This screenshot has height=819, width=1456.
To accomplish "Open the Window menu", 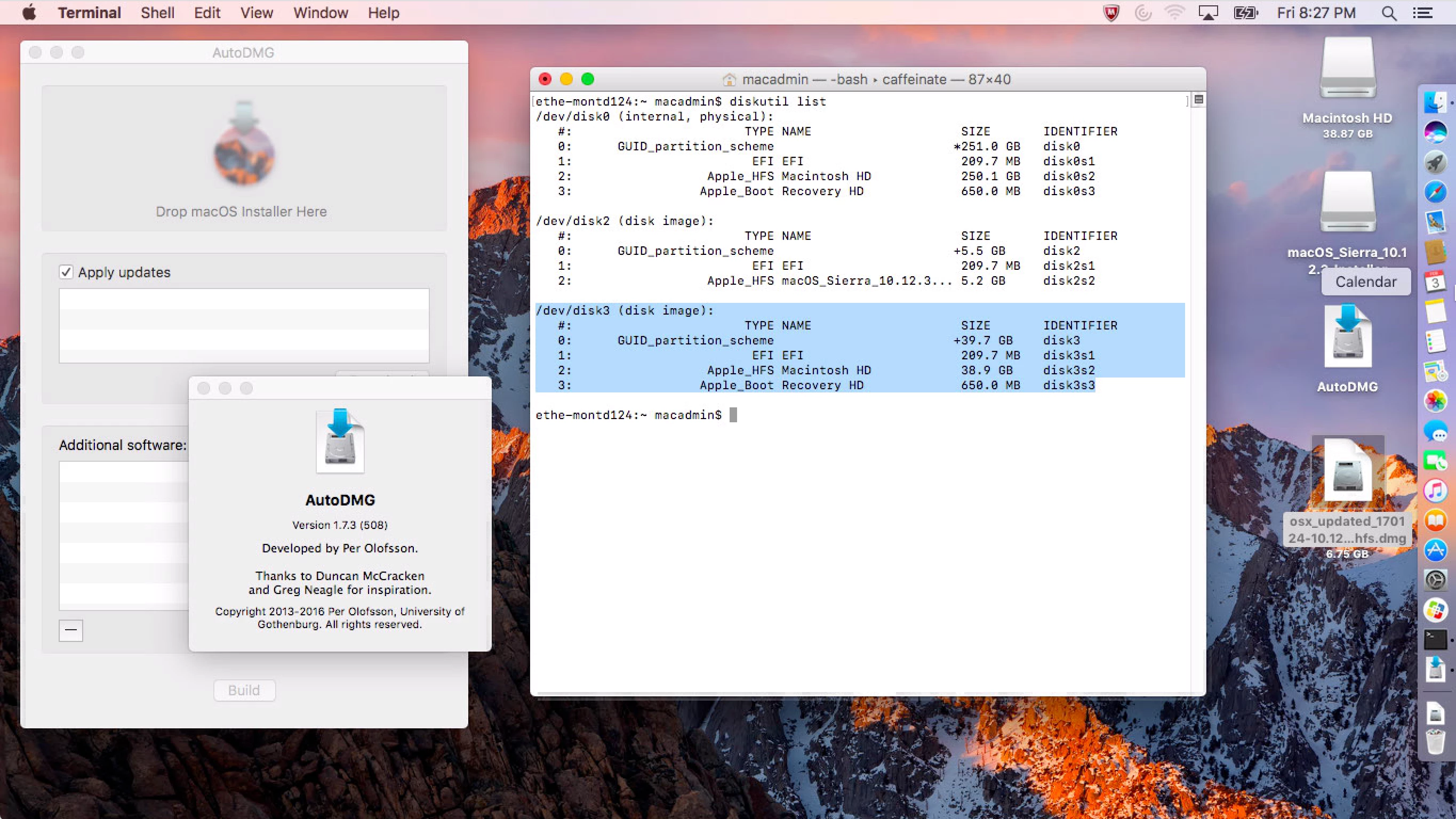I will 321,12.
